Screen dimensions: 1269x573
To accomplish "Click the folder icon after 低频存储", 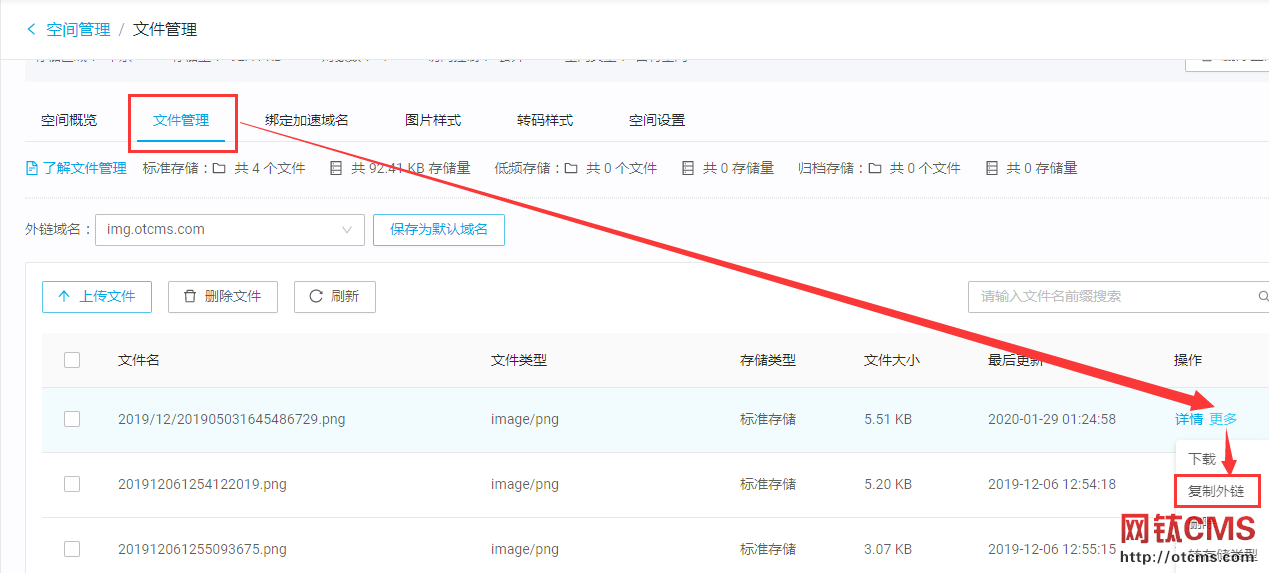I will 571,168.
